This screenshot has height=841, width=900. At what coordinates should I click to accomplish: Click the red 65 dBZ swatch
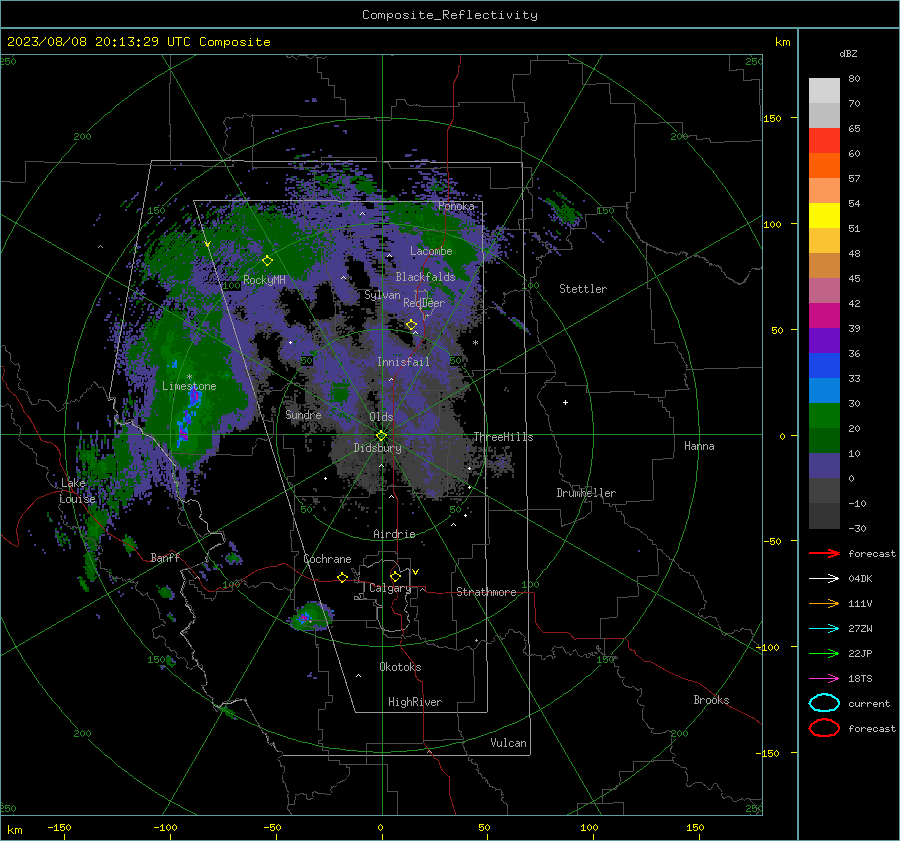824,140
